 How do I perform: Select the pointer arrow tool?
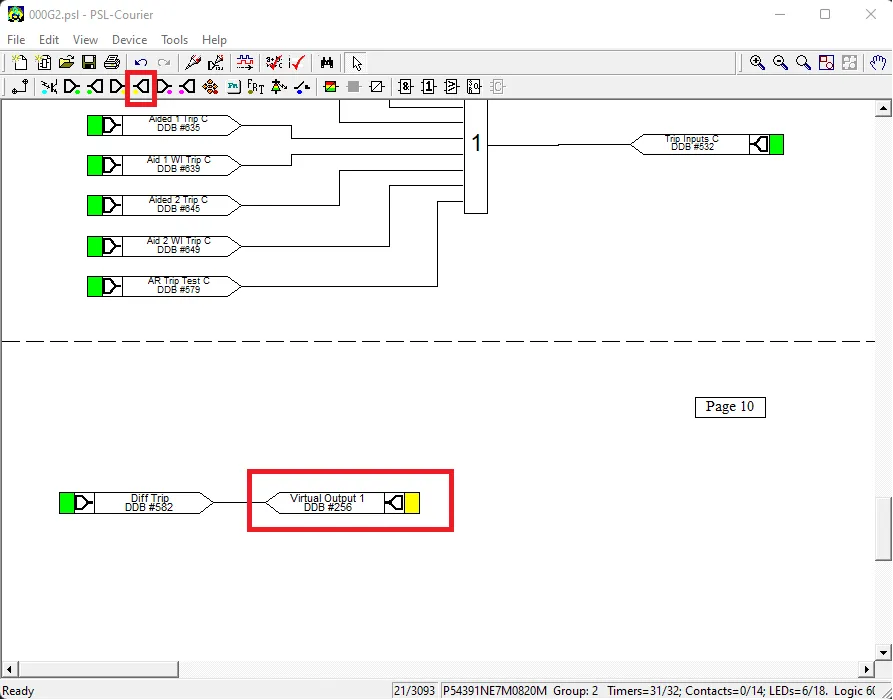click(357, 63)
